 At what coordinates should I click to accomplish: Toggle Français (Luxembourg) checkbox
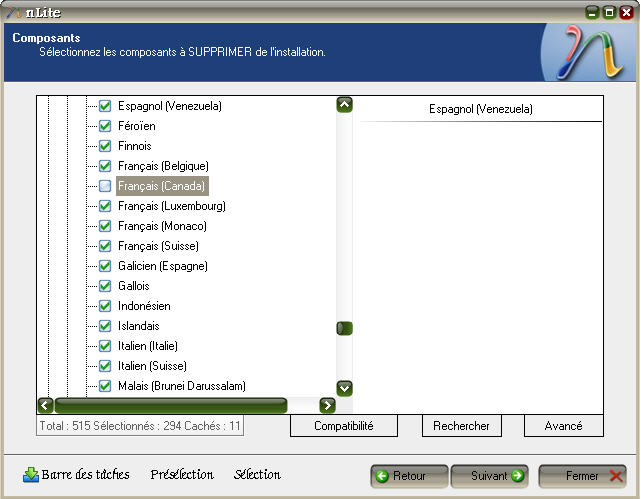(105, 206)
